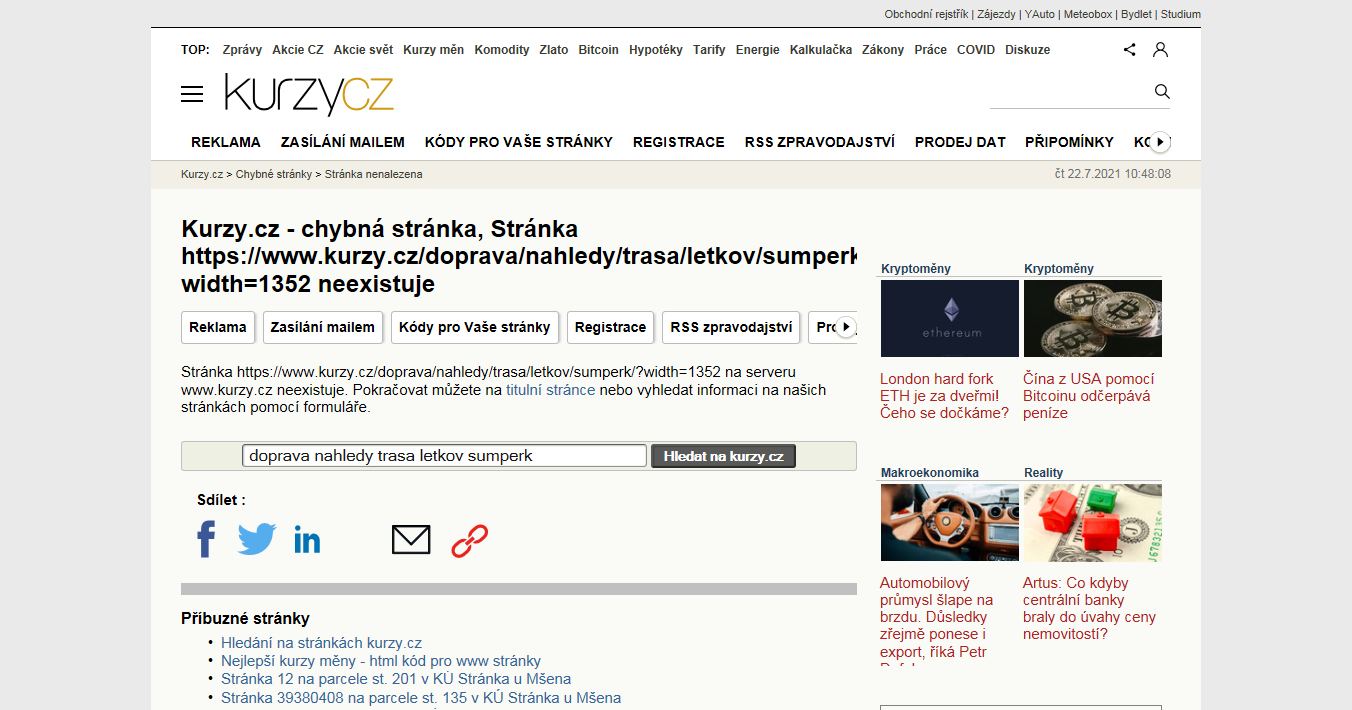Click Hledat na kurzy.cz button
The image size is (1352, 710).
[724, 456]
